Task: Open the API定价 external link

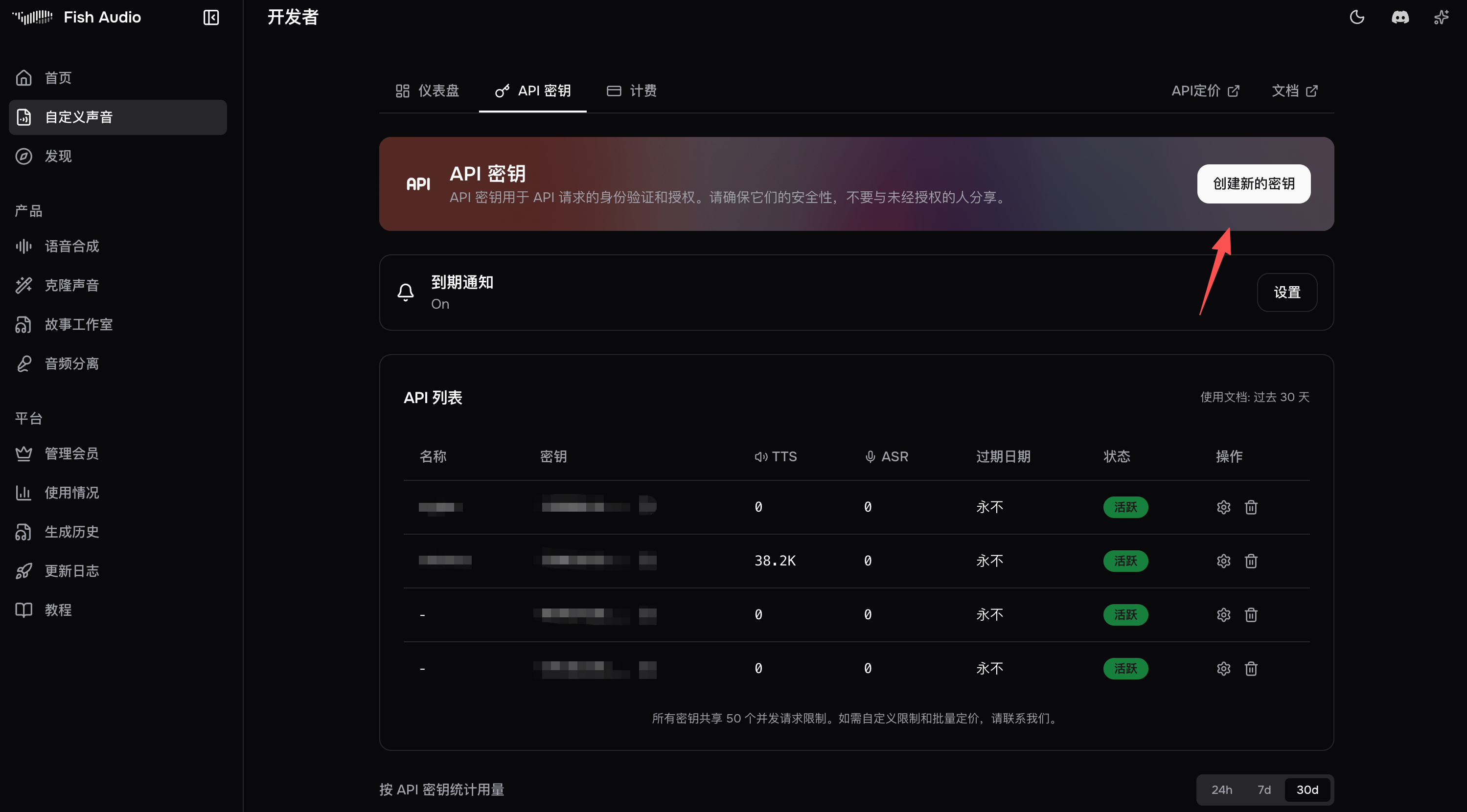Action: pyautogui.click(x=1205, y=91)
